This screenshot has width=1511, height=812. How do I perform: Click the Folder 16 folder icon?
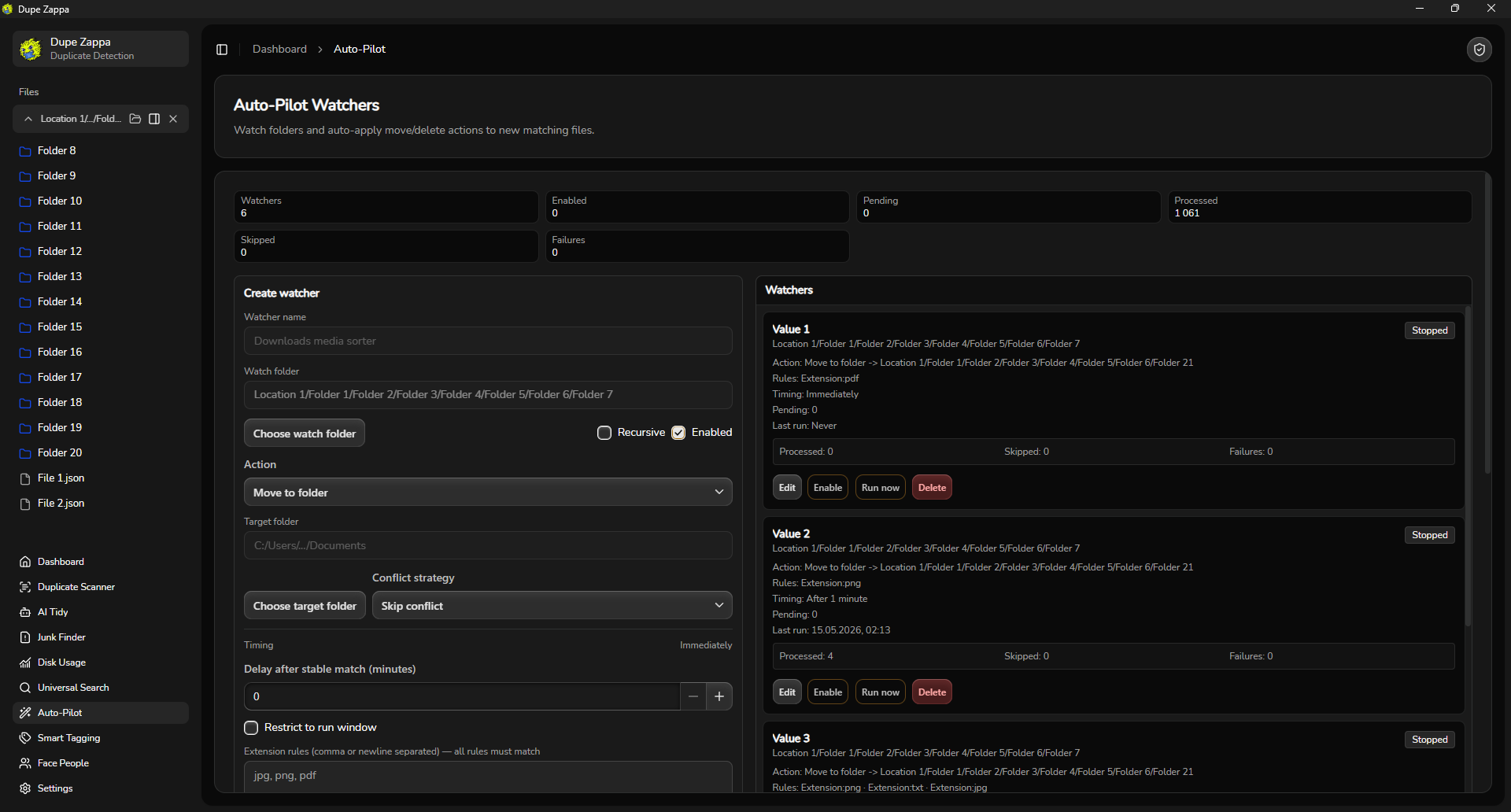point(25,352)
